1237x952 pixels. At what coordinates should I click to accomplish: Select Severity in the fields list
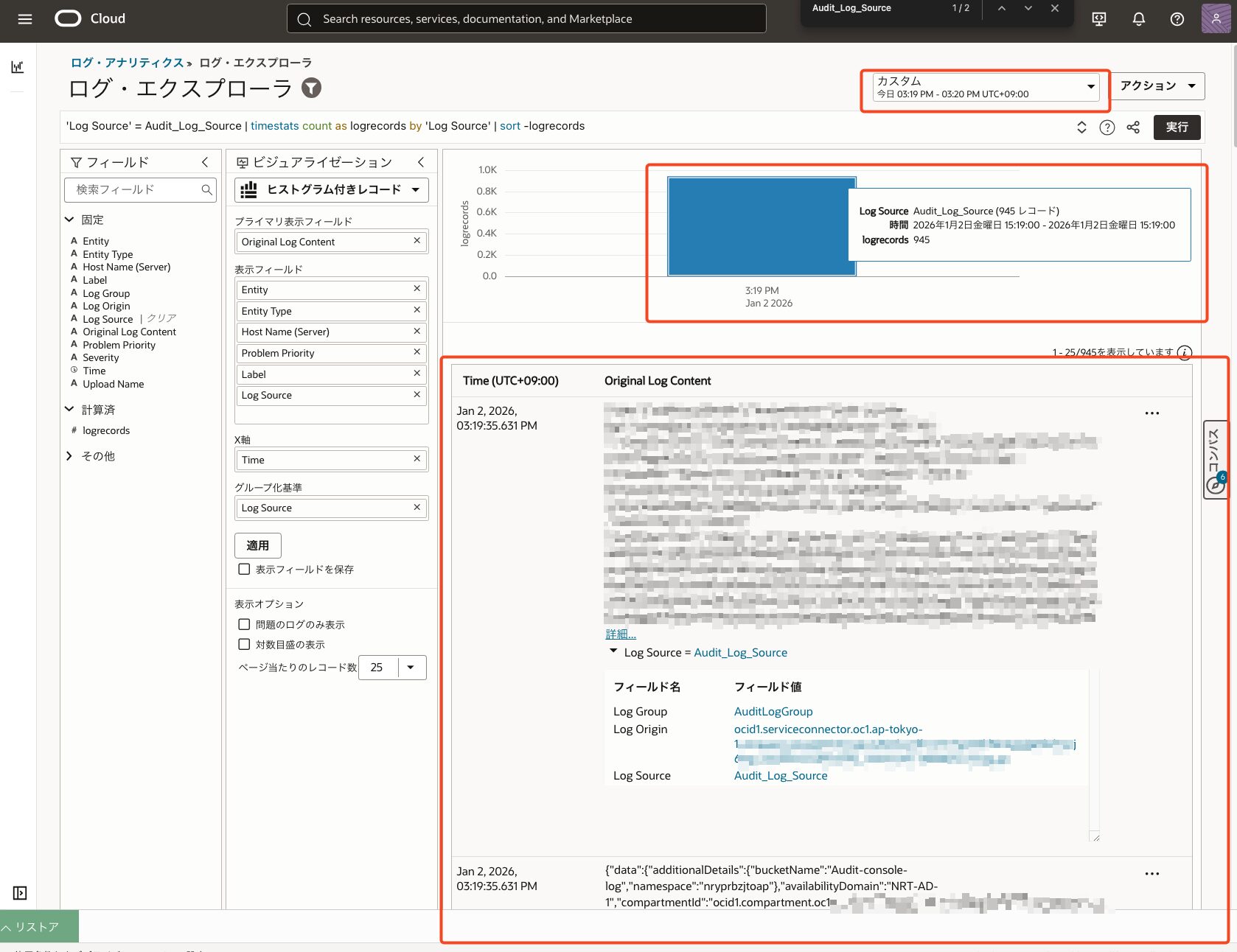[x=100, y=357]
